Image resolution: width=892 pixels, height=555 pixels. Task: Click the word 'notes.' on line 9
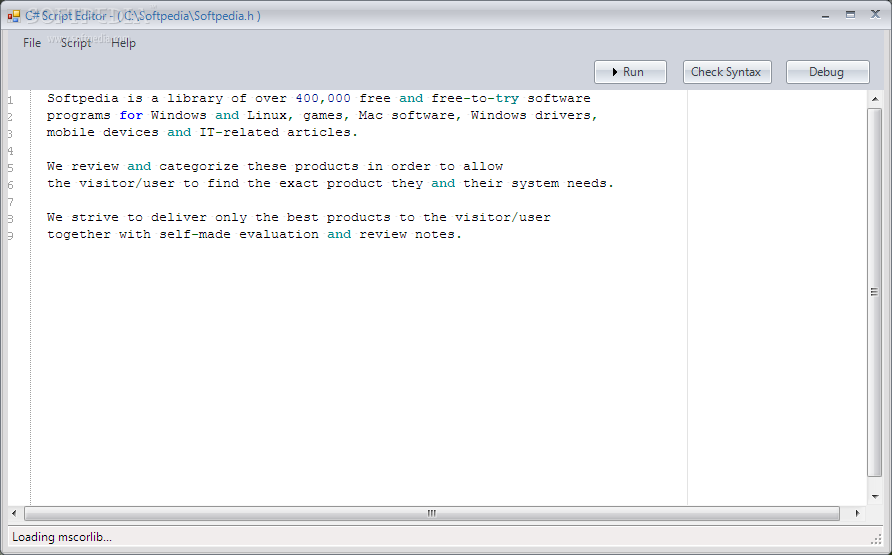coord(439,234)
